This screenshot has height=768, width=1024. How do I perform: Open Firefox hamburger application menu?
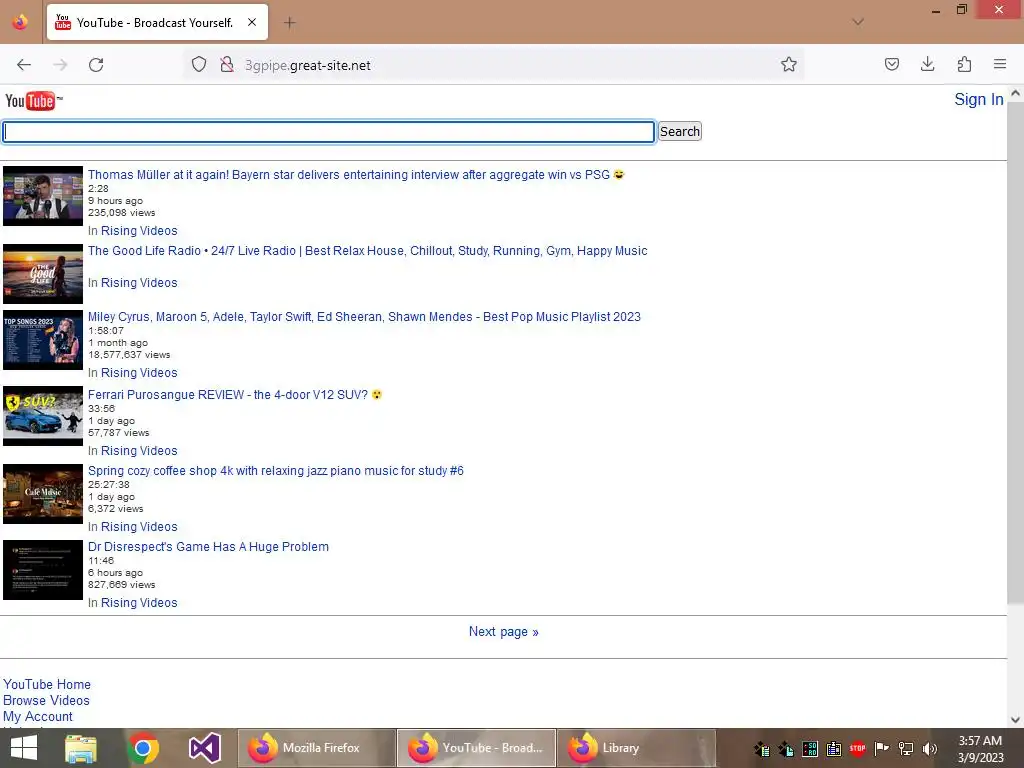[1000, 65]
